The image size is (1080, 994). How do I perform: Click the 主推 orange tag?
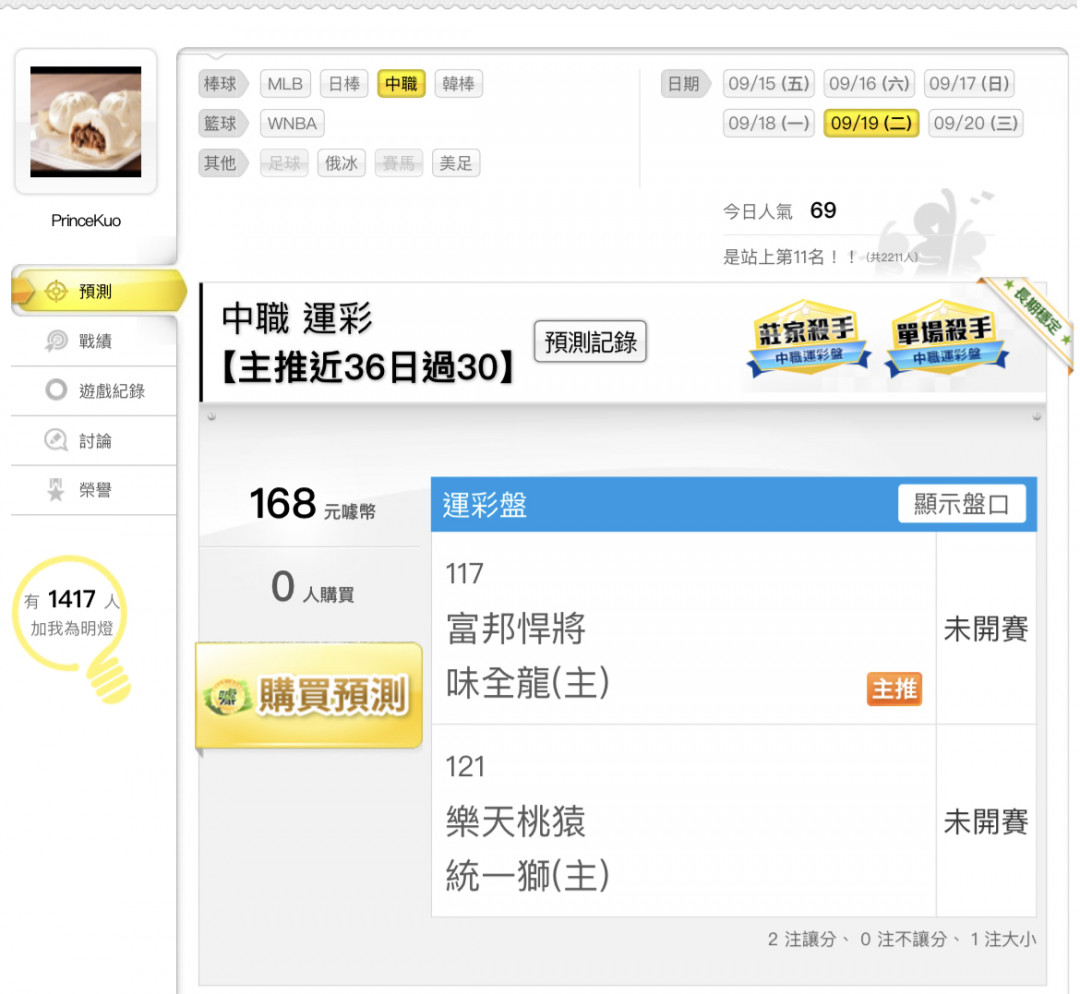tap(893, 689)
